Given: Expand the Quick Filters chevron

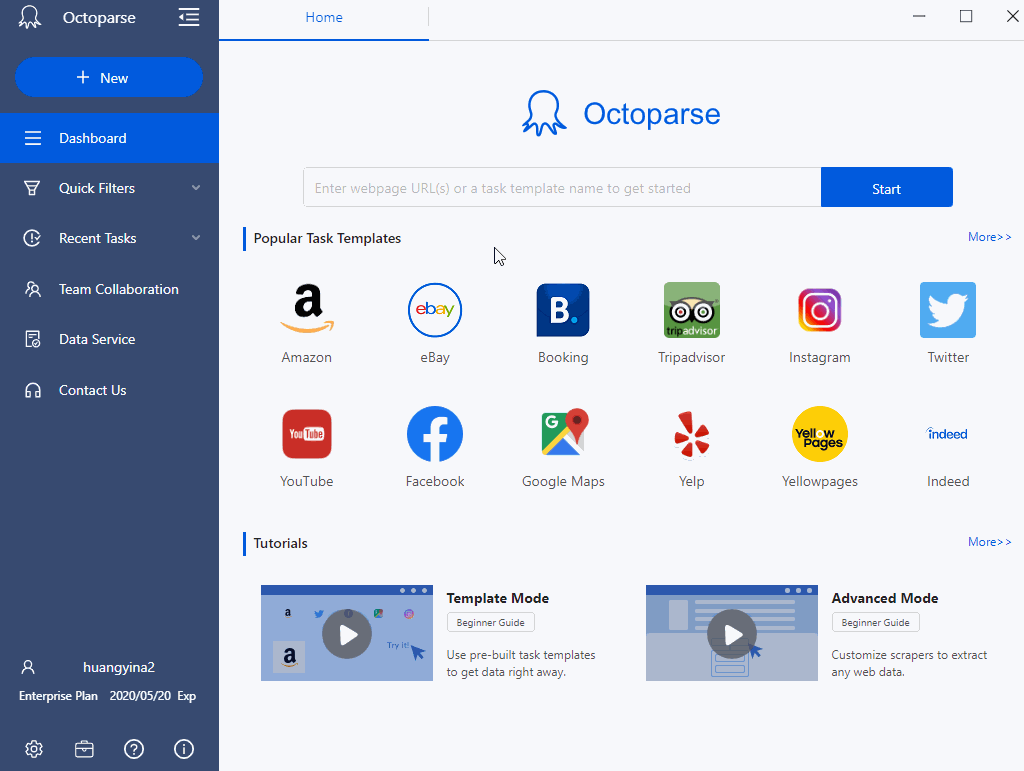Looking at the screenshot, I should (196, 187).
